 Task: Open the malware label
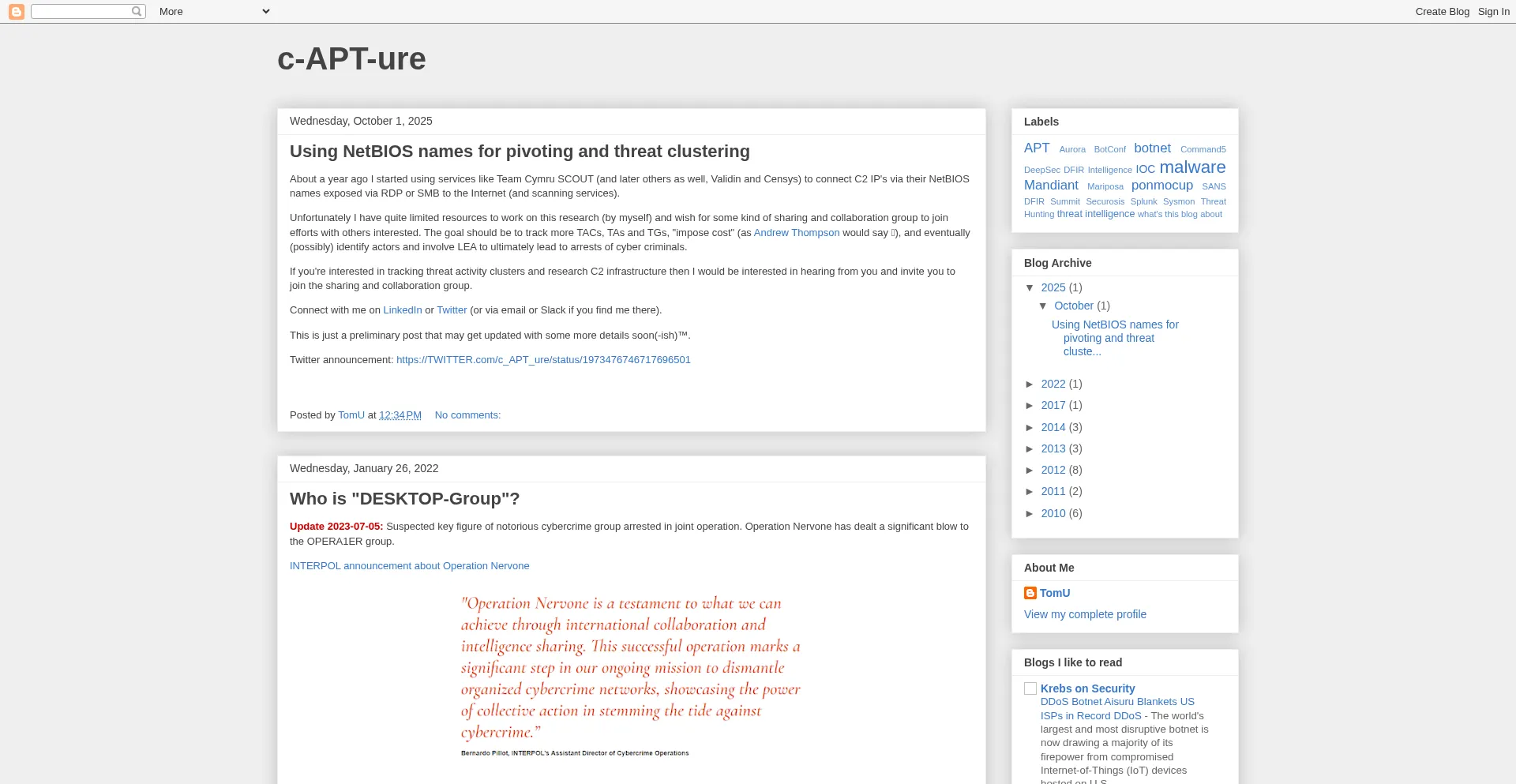[1192, 167]
